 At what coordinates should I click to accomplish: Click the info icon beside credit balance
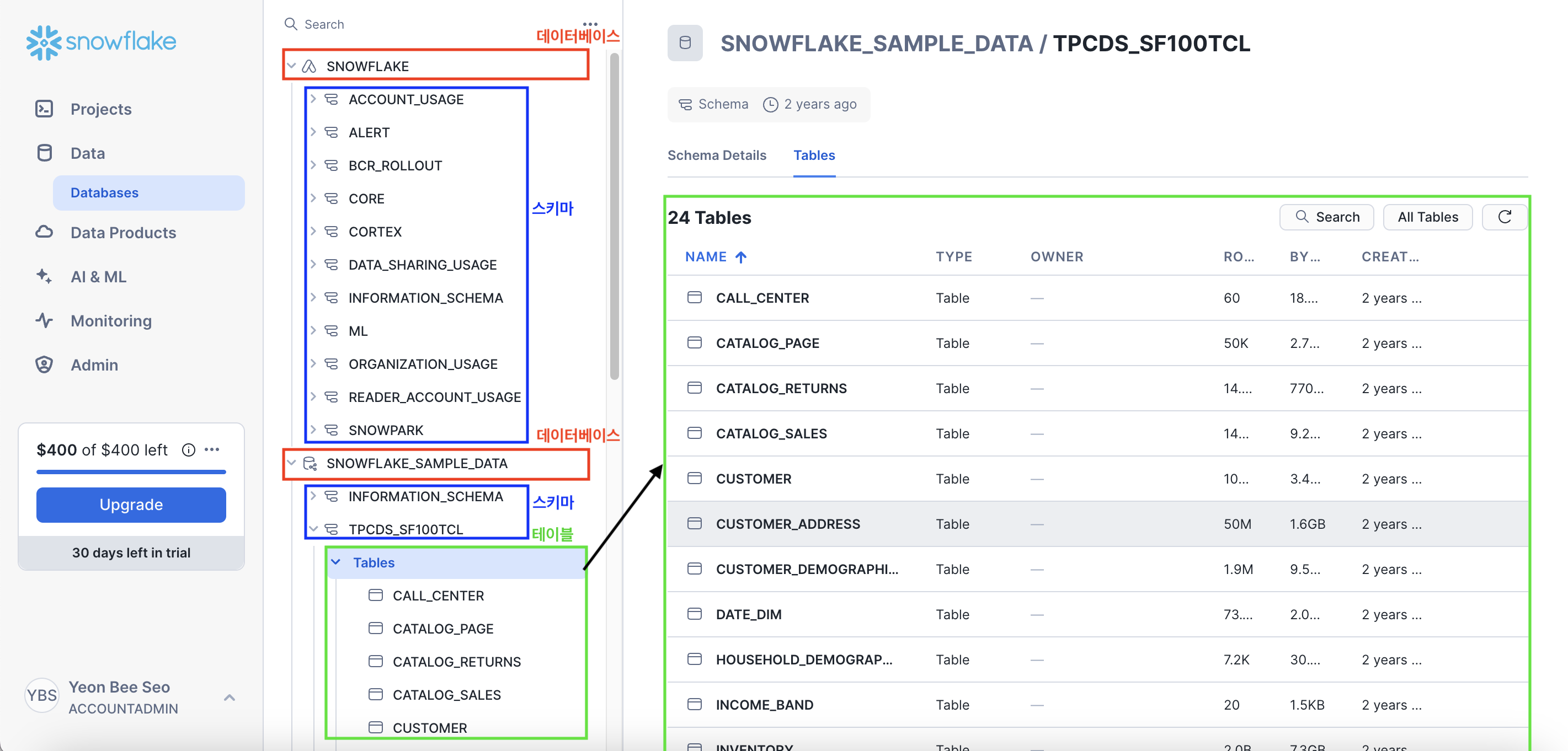tap(189, 450)
